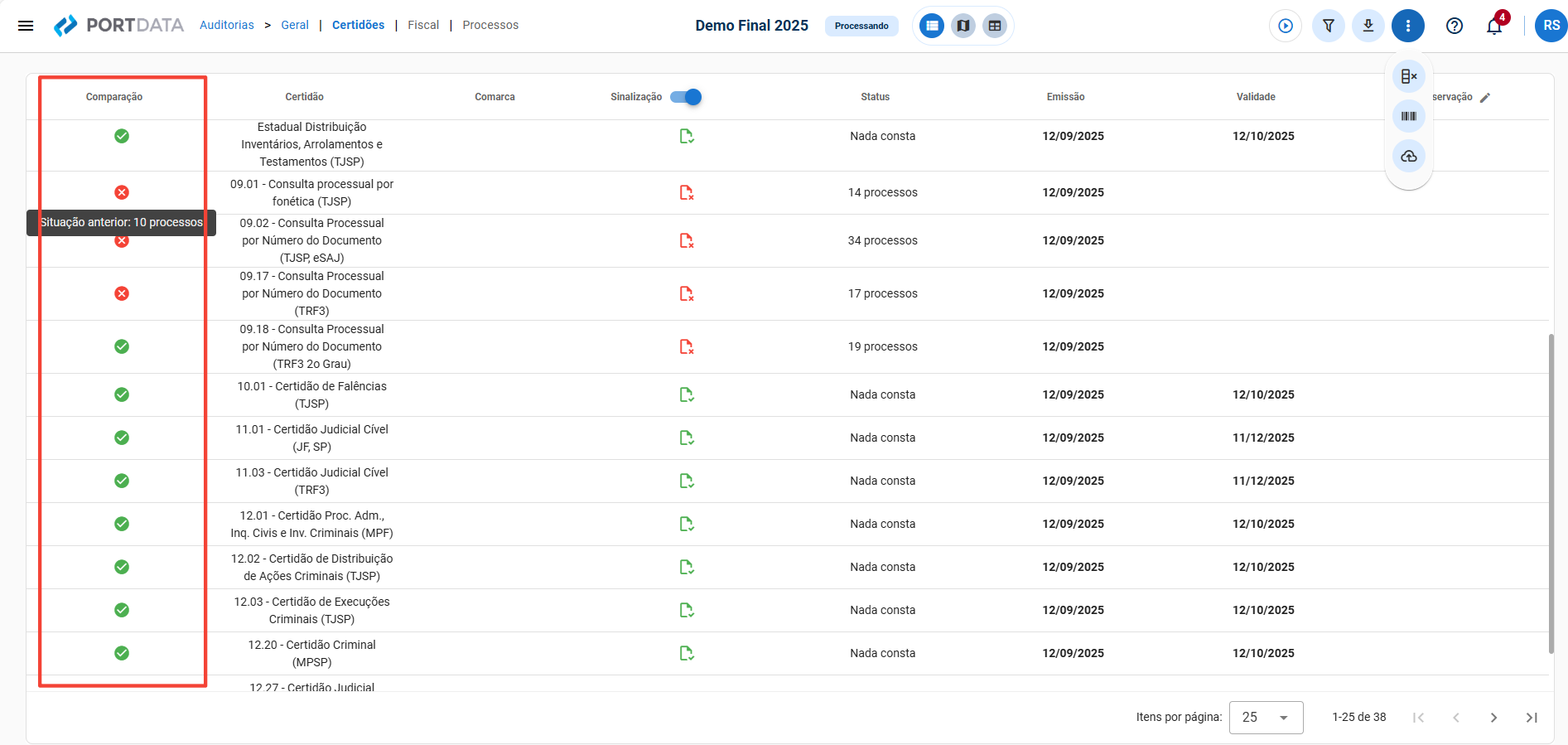Open the RS user profile menu
1568x745 pixels.
pyautogui.click(x=1551, y=26)
